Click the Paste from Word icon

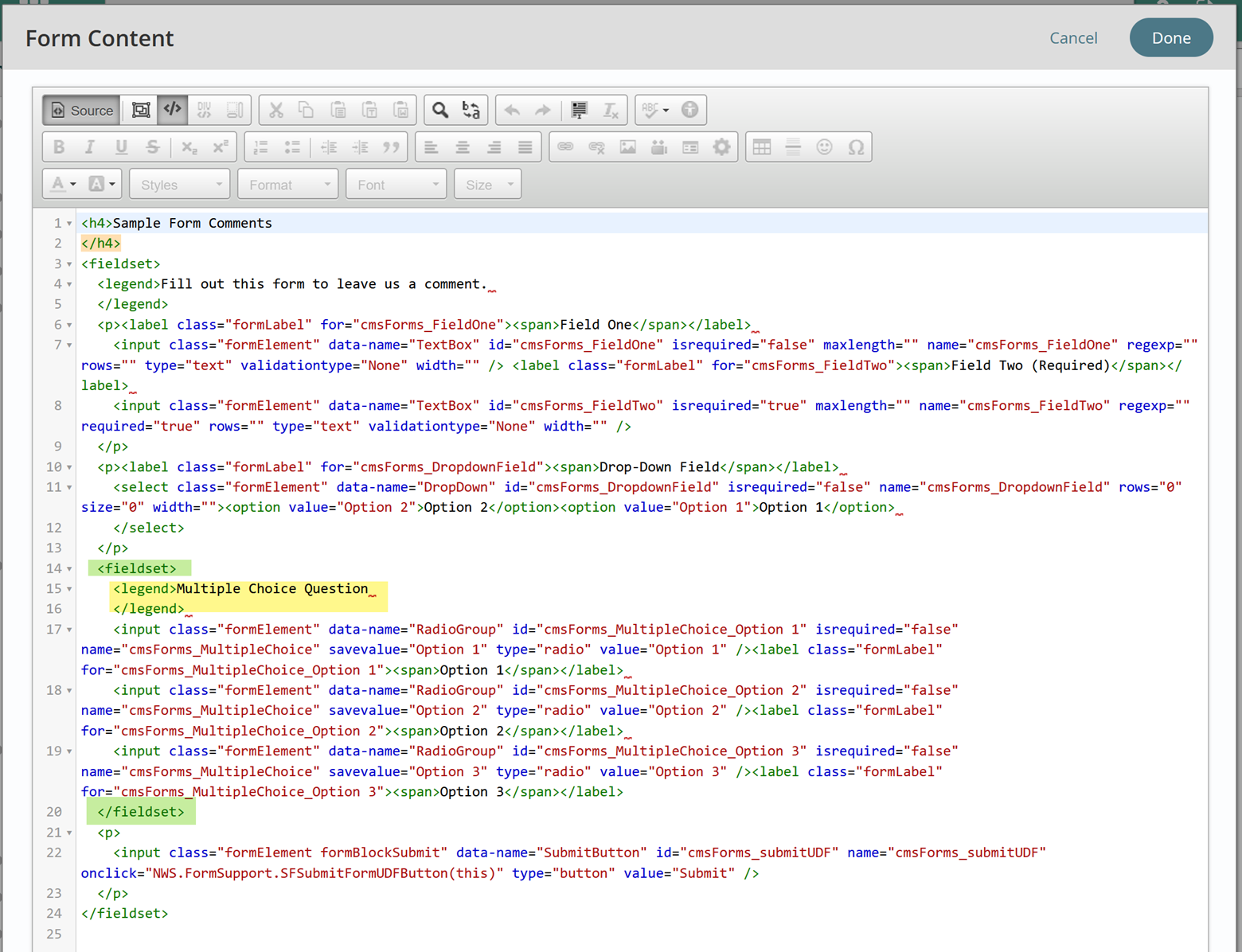tap(401, 110)
